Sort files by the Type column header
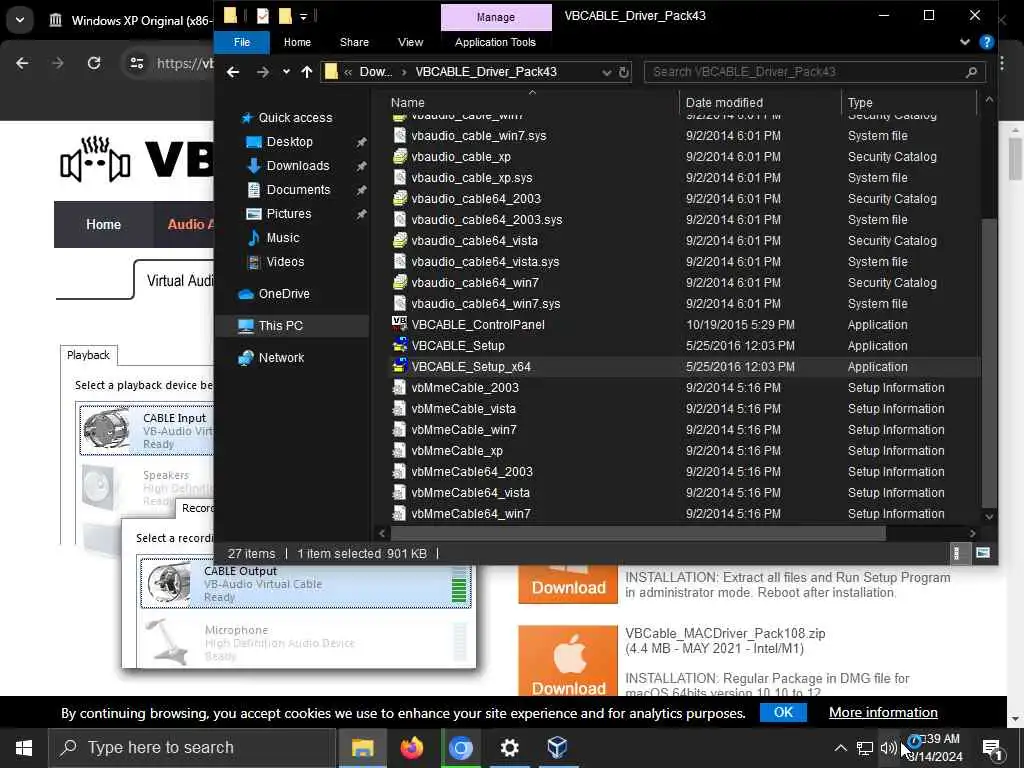This screenshot has height=768, width=1024. pyautogui.click(x=859, y=103)
